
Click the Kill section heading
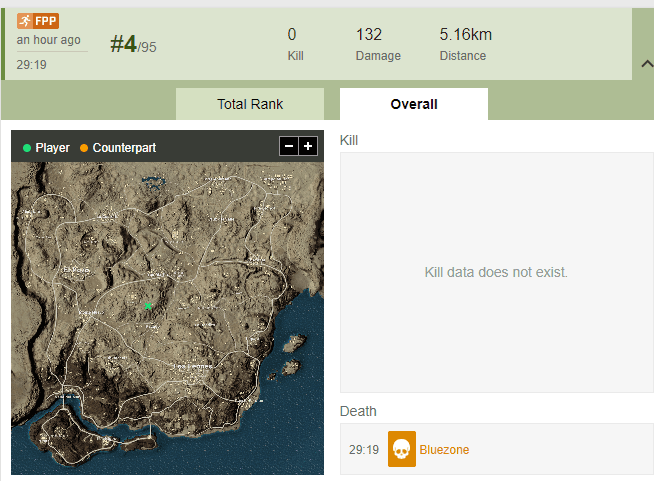click(x=349, y=140)
